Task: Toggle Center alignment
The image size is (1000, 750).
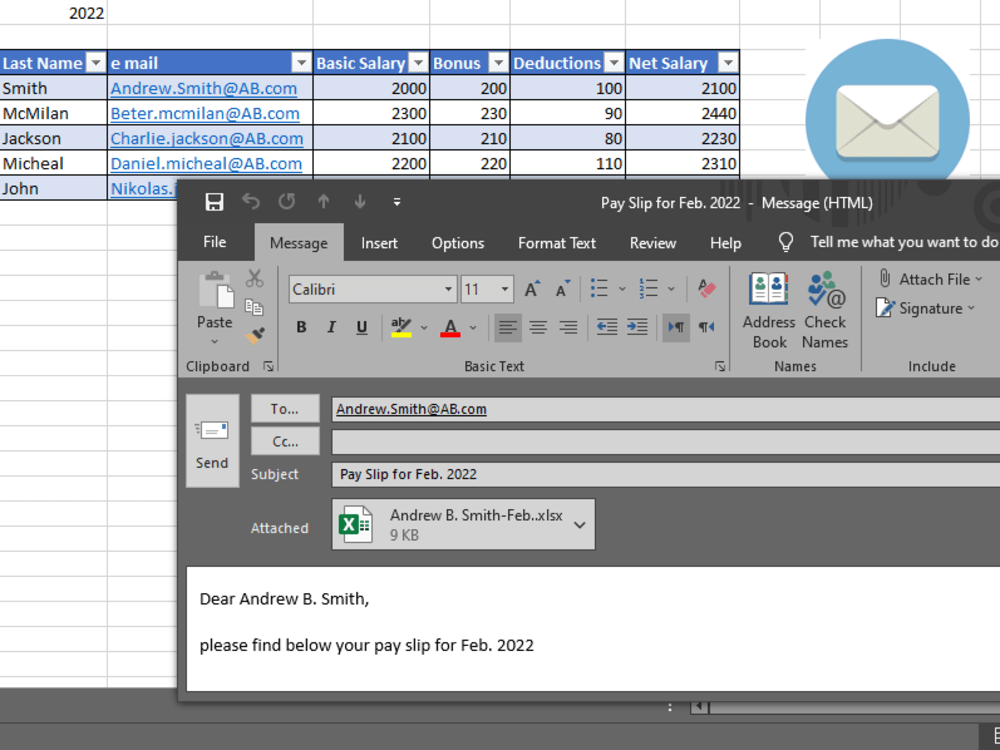Action: (538, 327)
